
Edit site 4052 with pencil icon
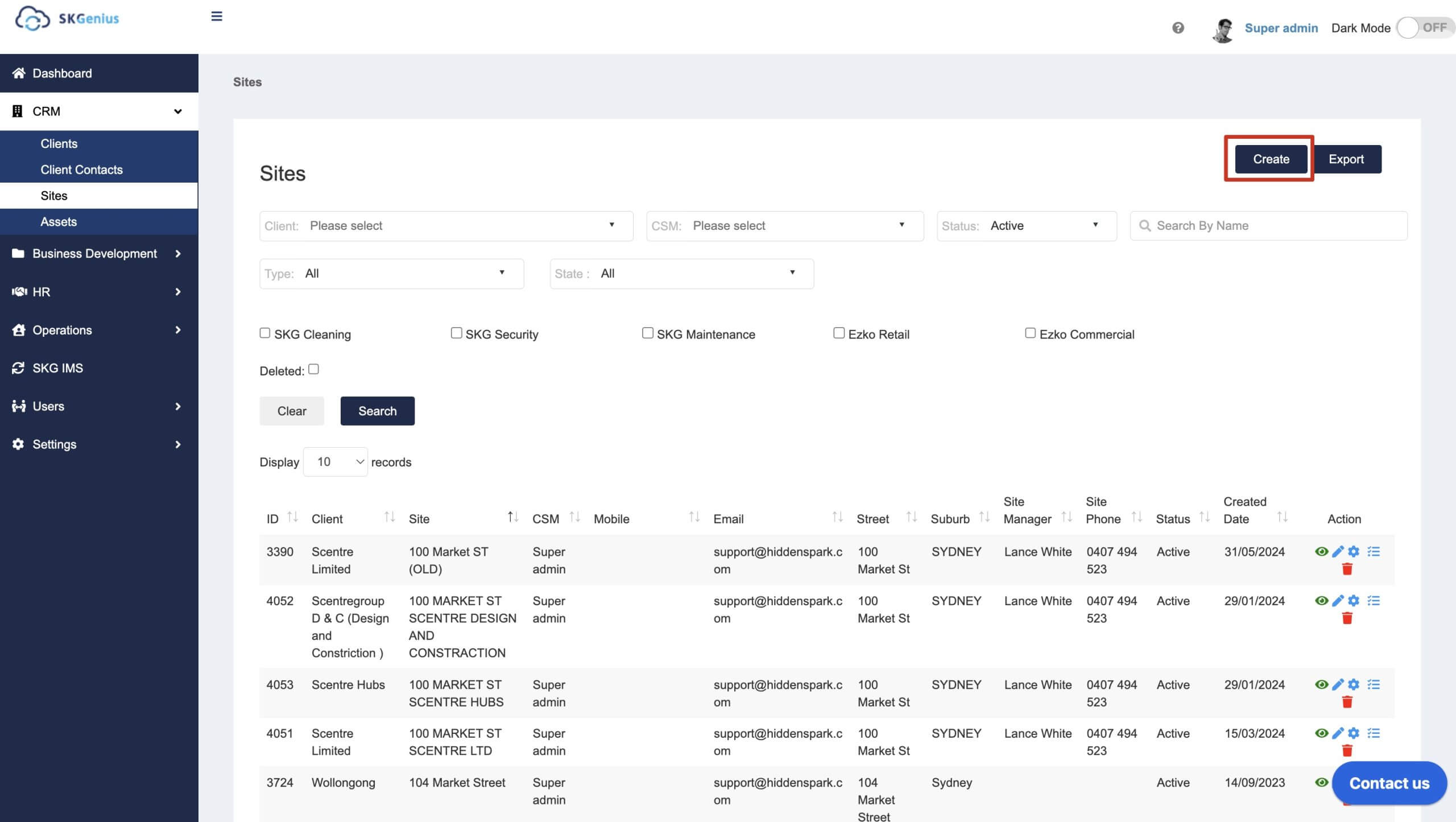(1338, 601)
